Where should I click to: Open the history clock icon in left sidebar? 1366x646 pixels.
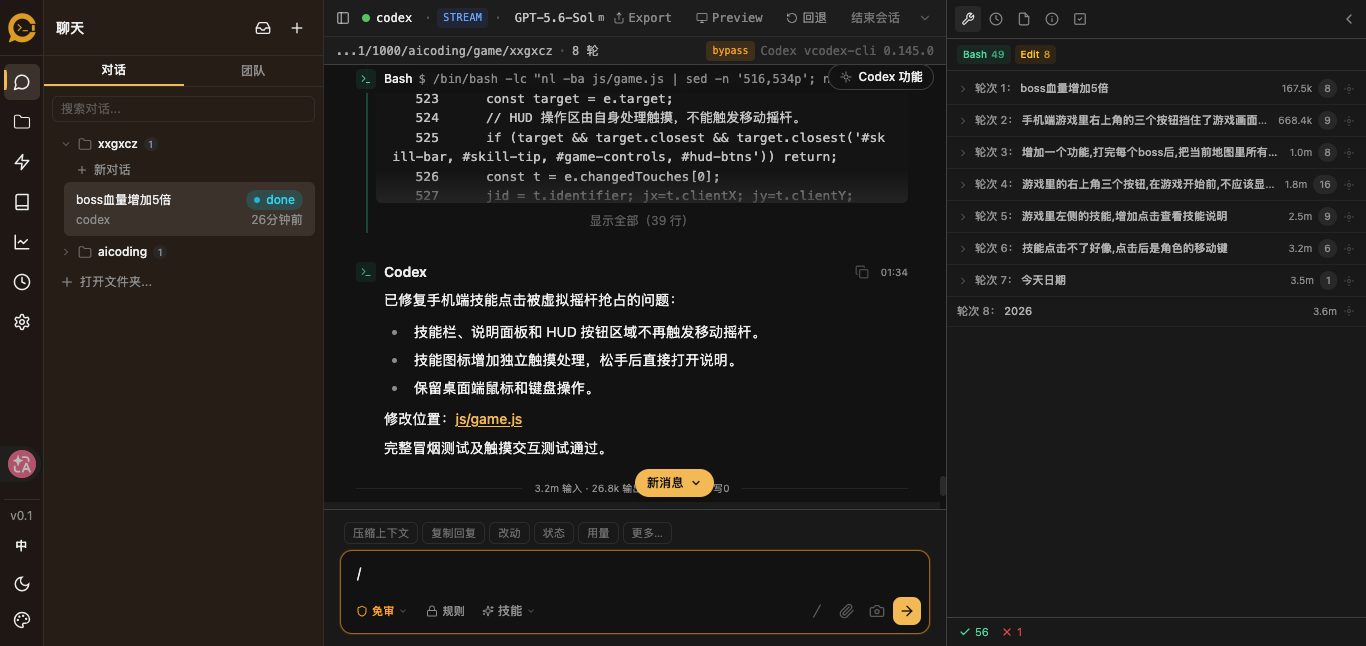point(22,282)
